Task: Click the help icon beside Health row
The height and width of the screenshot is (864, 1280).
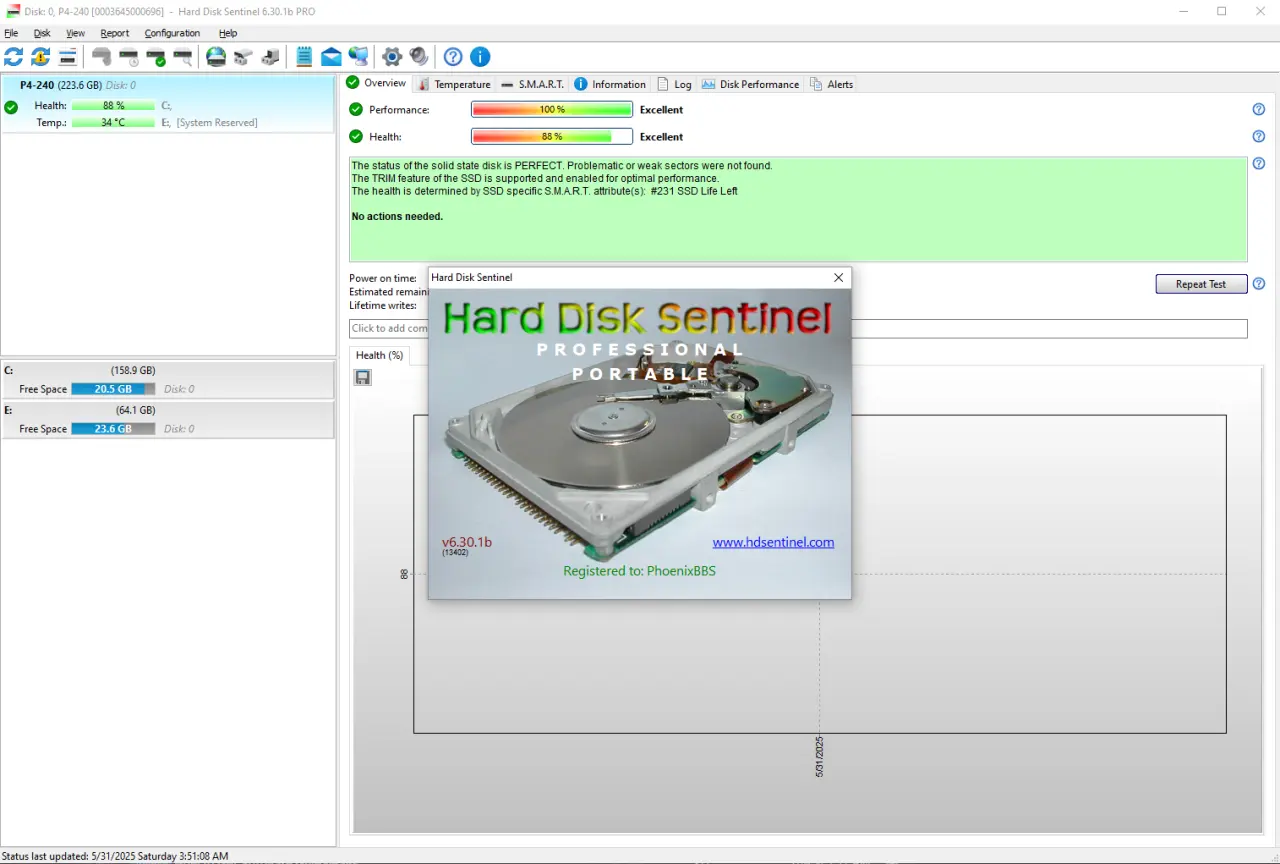Action: 1259,137
